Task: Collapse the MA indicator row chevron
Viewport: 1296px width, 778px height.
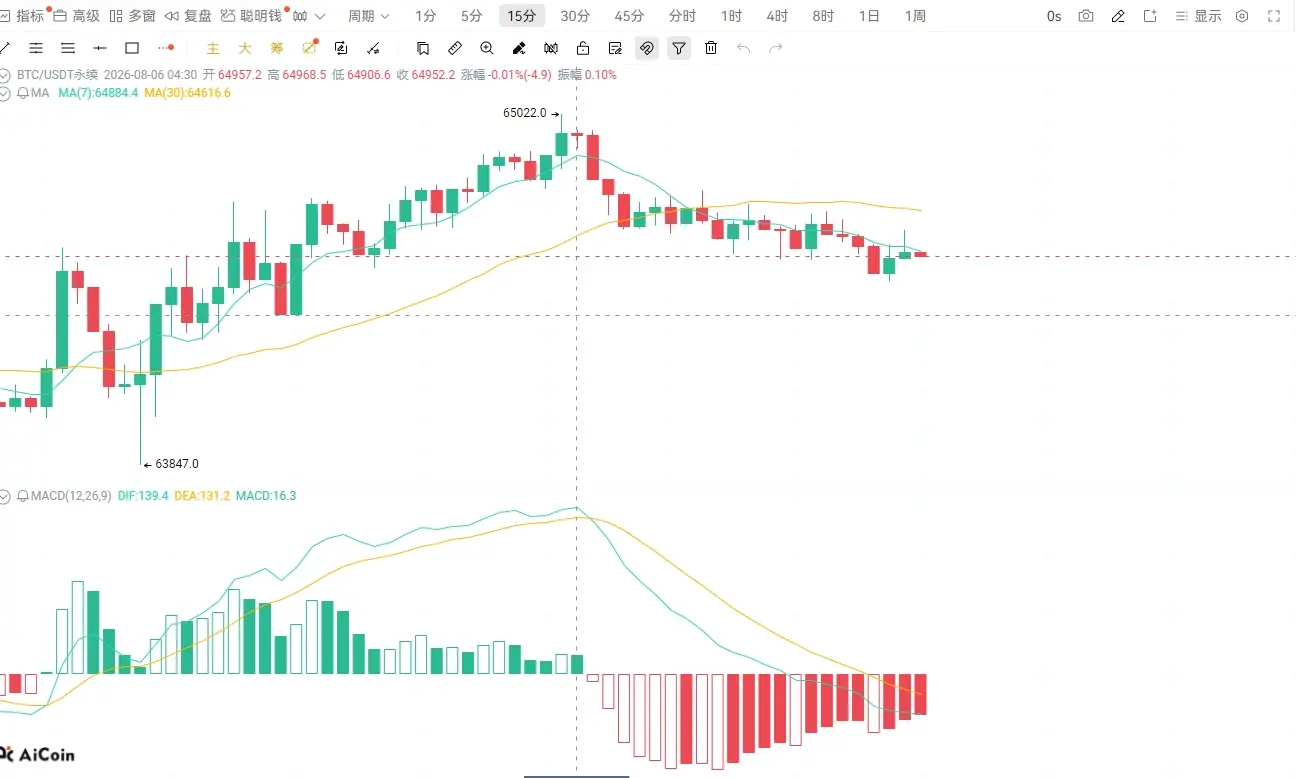Action: click(6, 93)
